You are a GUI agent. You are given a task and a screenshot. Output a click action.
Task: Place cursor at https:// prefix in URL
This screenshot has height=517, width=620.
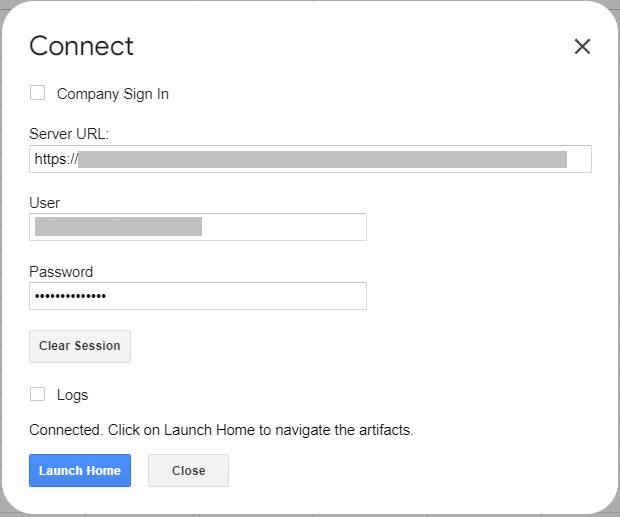[x=55, y=159]
